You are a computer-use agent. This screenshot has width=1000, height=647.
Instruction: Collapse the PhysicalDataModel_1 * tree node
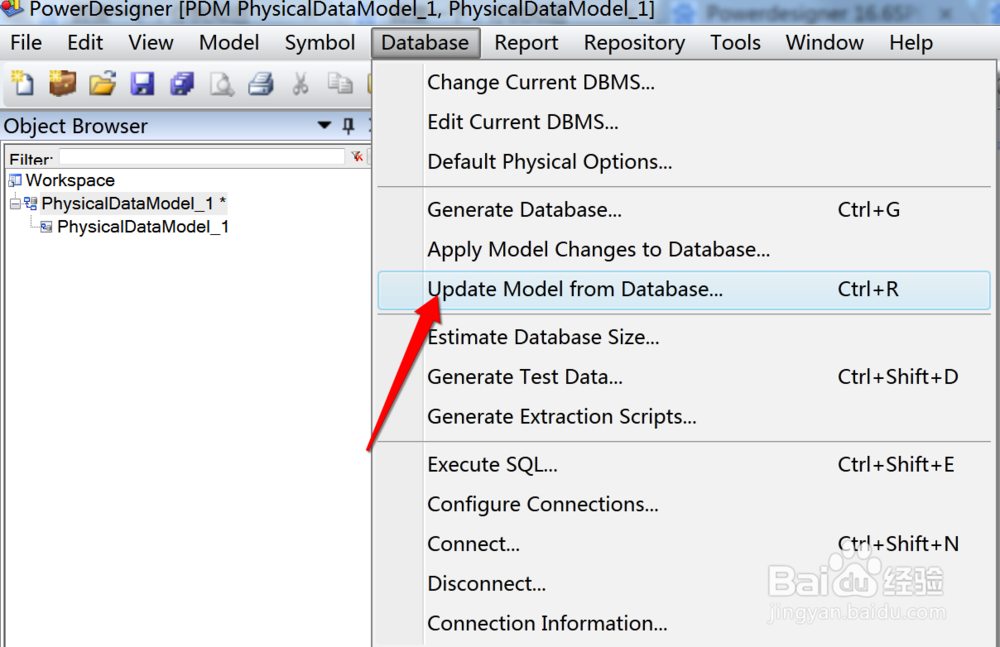(x=15, y=204)
